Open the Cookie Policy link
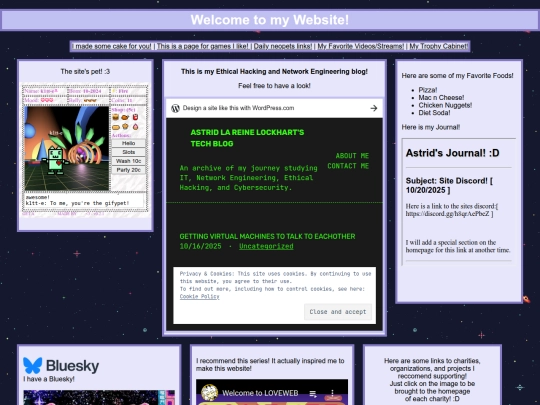The width and height of the screenshot is (540, 405). [x=199, y=297]
